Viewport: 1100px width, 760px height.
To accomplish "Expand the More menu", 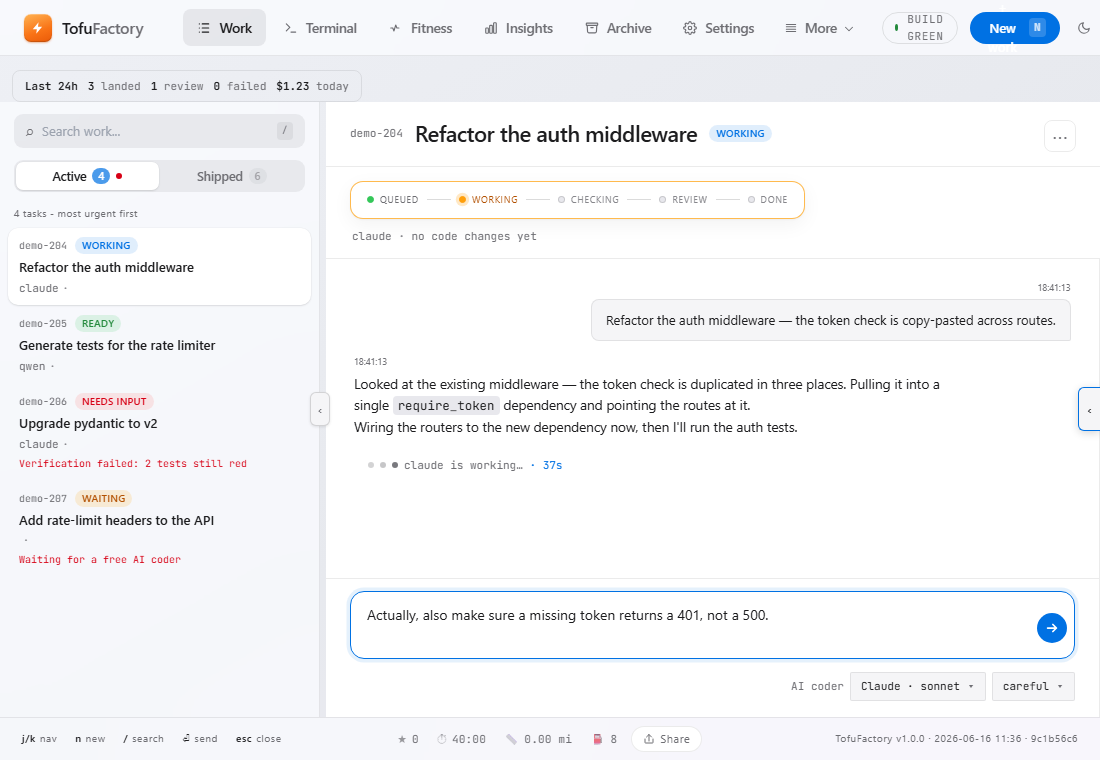I will click(x=819, y=28).
